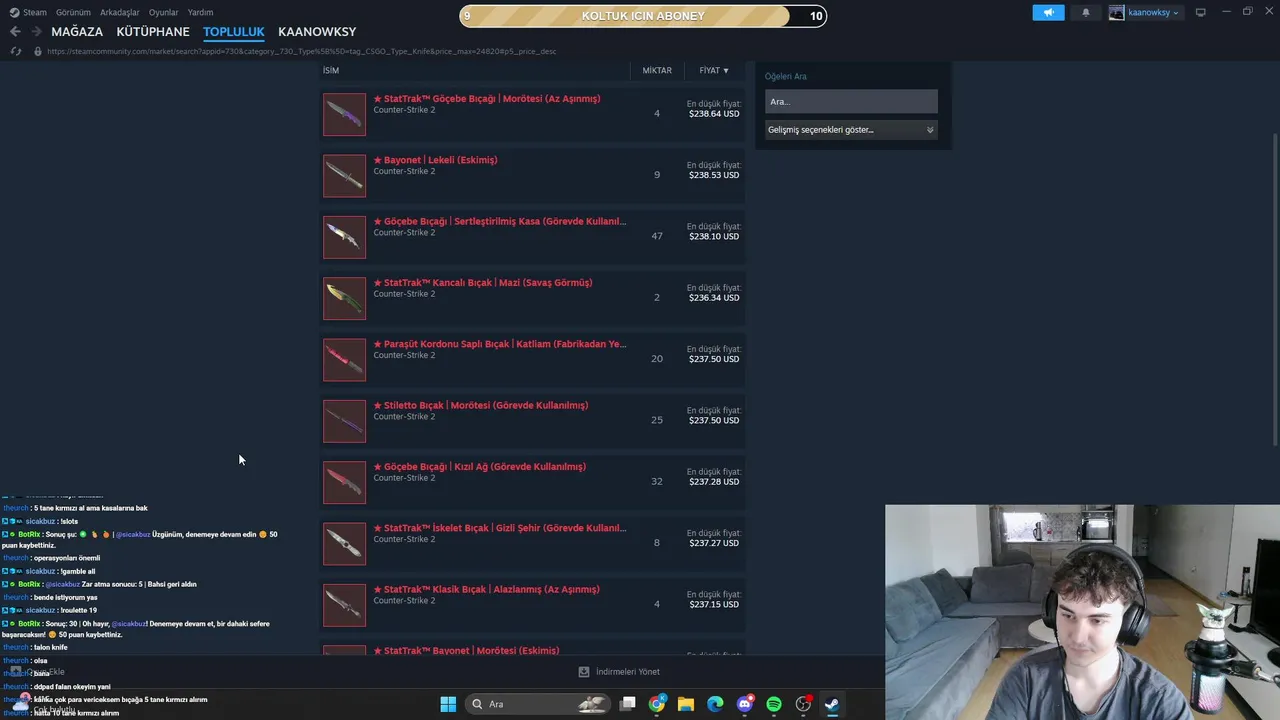The width and height of the screenshot is (1280, 720).
Task: Open the Oyunlar menu
Action: click(x=164, y=12)
